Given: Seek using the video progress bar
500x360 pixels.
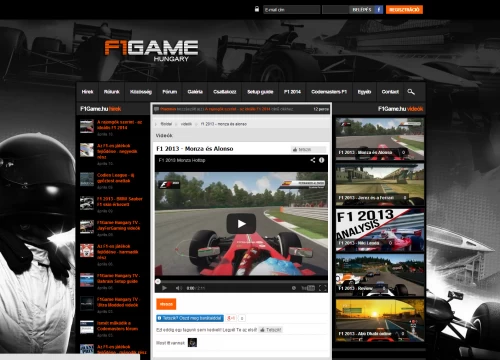Looking at the screenshot, I should pyautogui.click(x=241, y=281).
